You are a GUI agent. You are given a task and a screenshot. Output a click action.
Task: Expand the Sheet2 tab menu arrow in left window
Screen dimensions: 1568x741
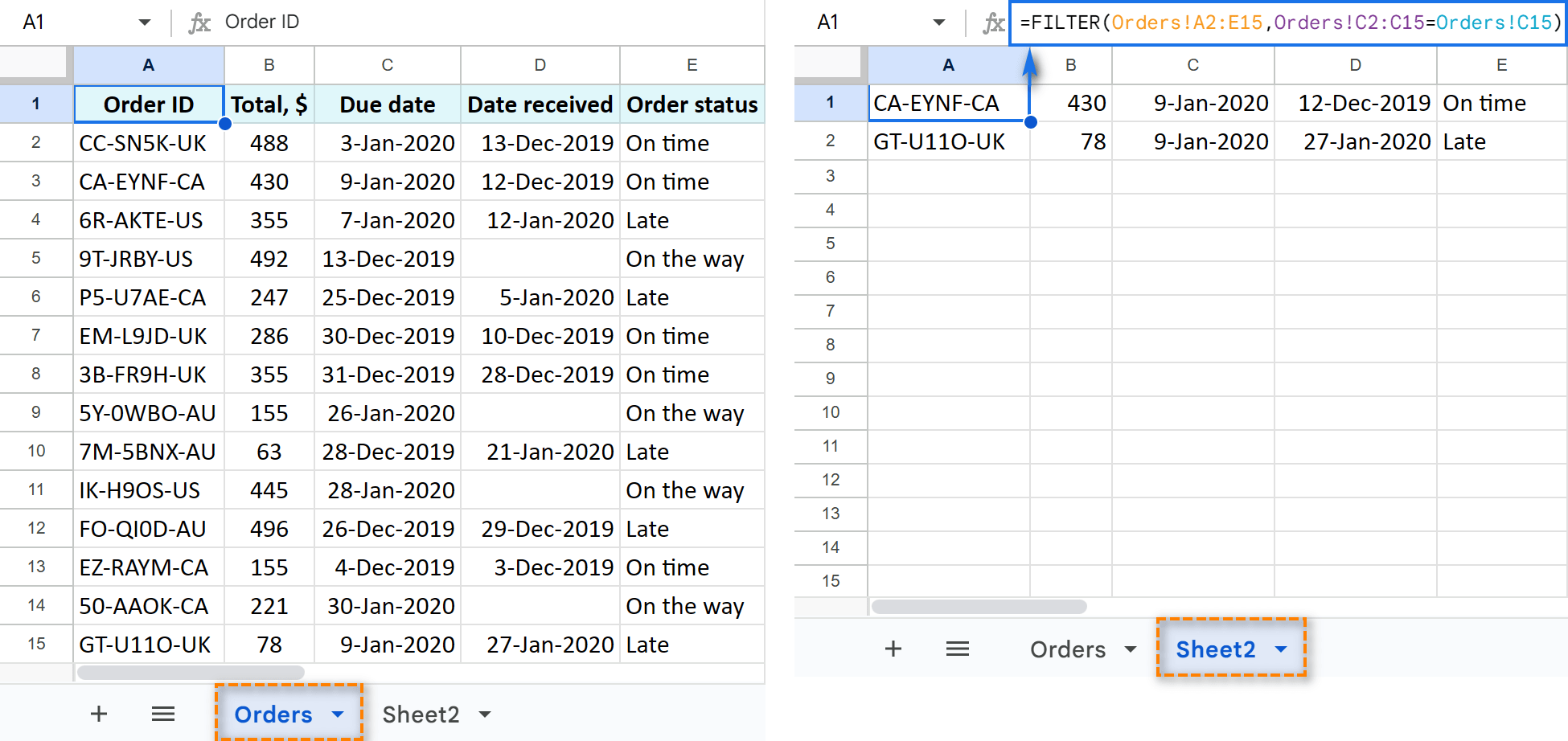pyautogui.click(x=485, y=714)
